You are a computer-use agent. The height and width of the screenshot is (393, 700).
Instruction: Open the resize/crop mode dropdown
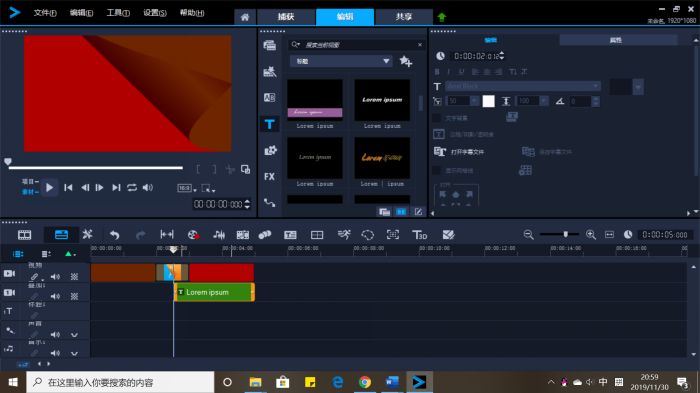tap(208, 188)
